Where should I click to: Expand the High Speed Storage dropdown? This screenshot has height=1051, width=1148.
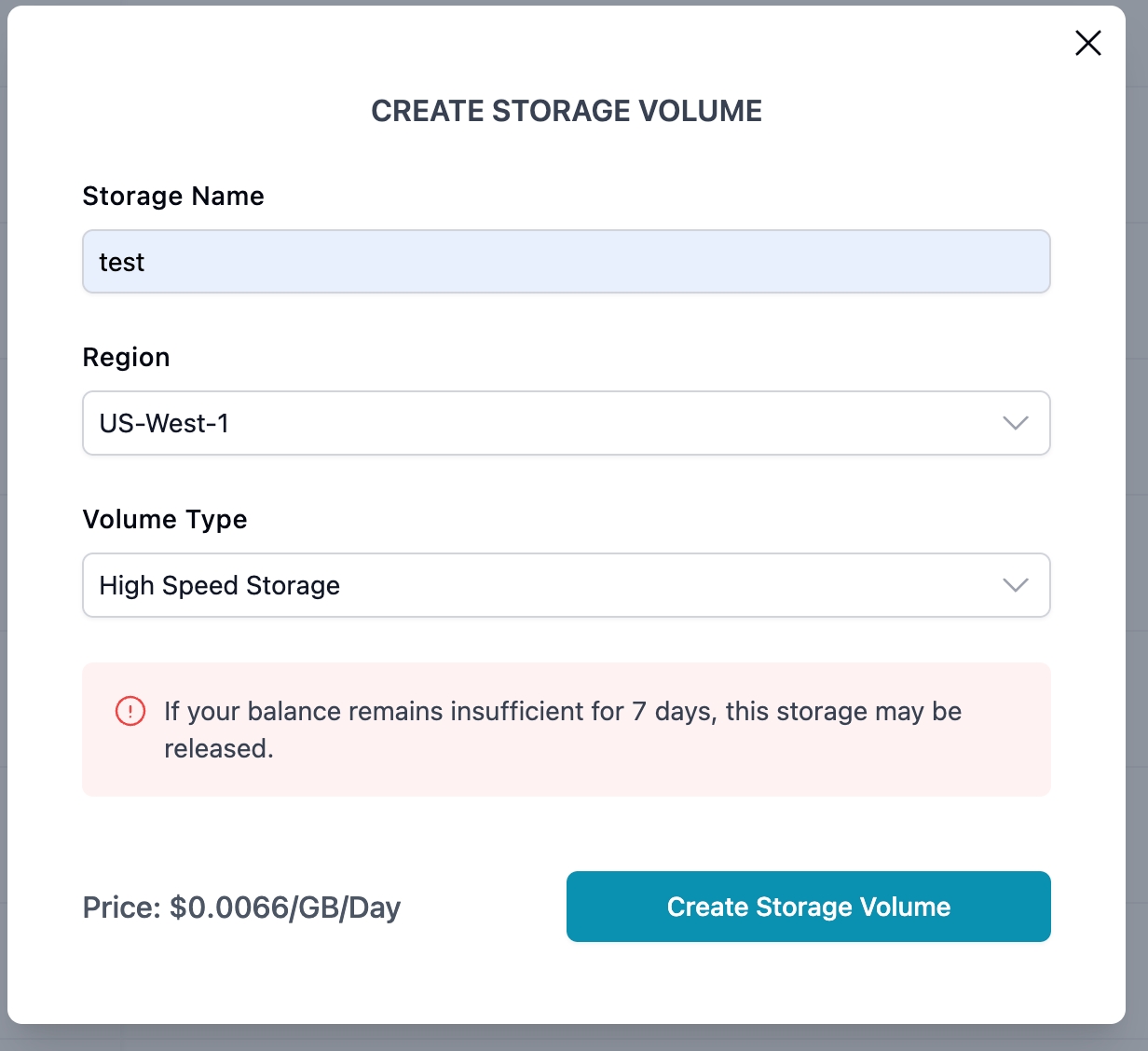(x=566, y=585)
